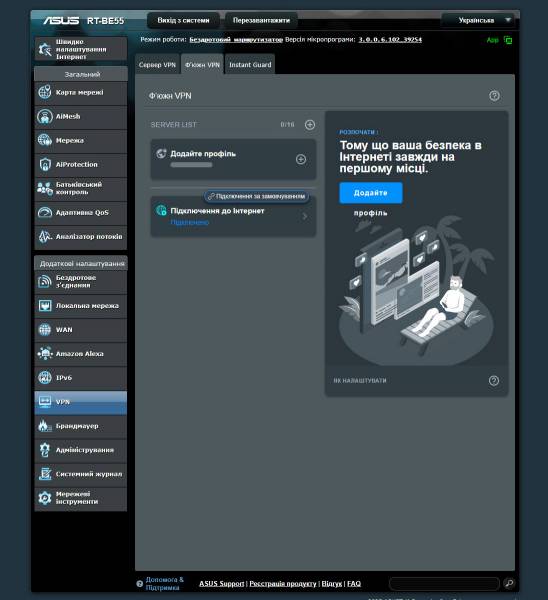Click the AiMesh sidebar icon
Image resolution: width=548 pixels, height=600 pixels.
point(45,116)
